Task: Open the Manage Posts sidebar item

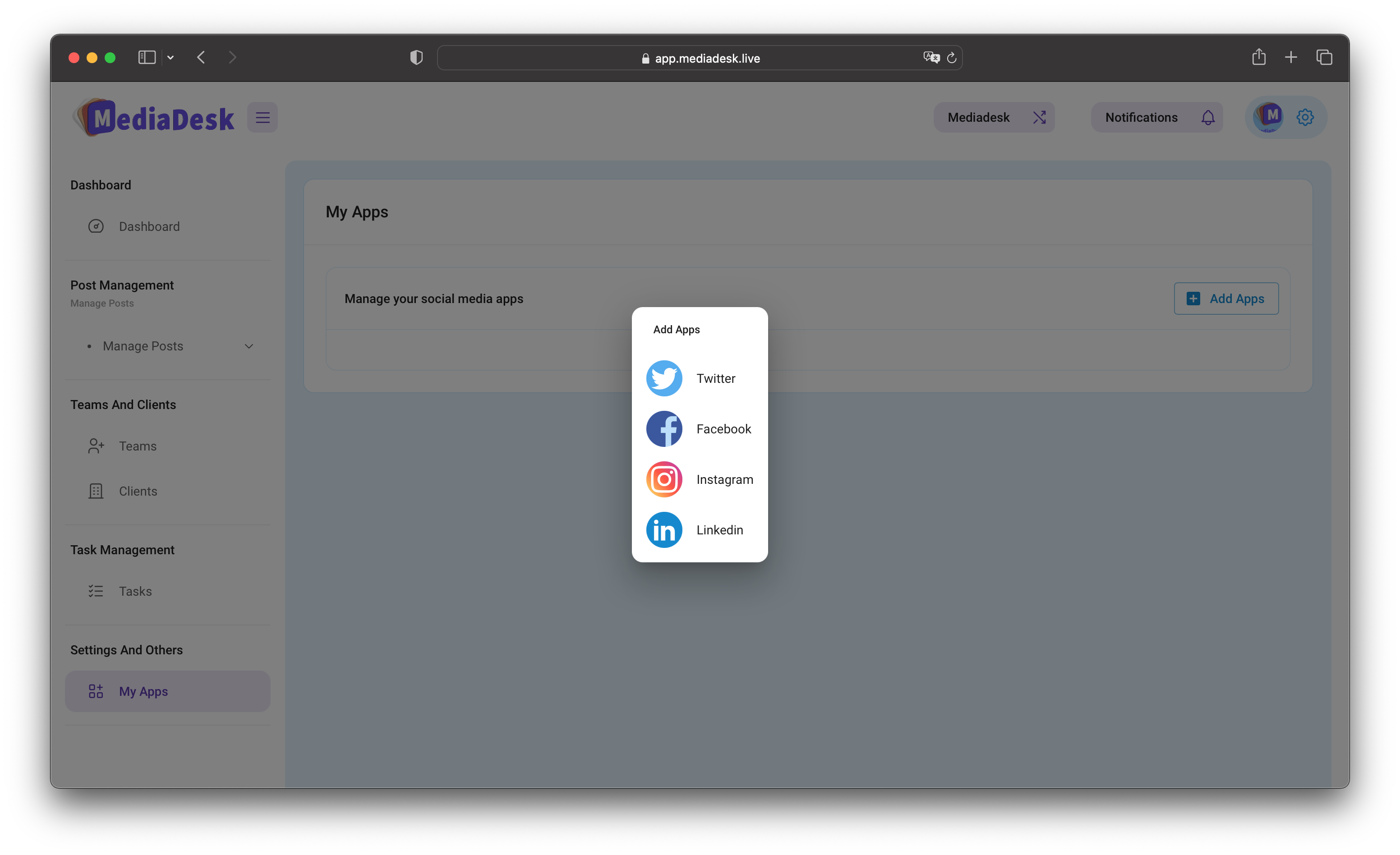Action: point(168,346)
